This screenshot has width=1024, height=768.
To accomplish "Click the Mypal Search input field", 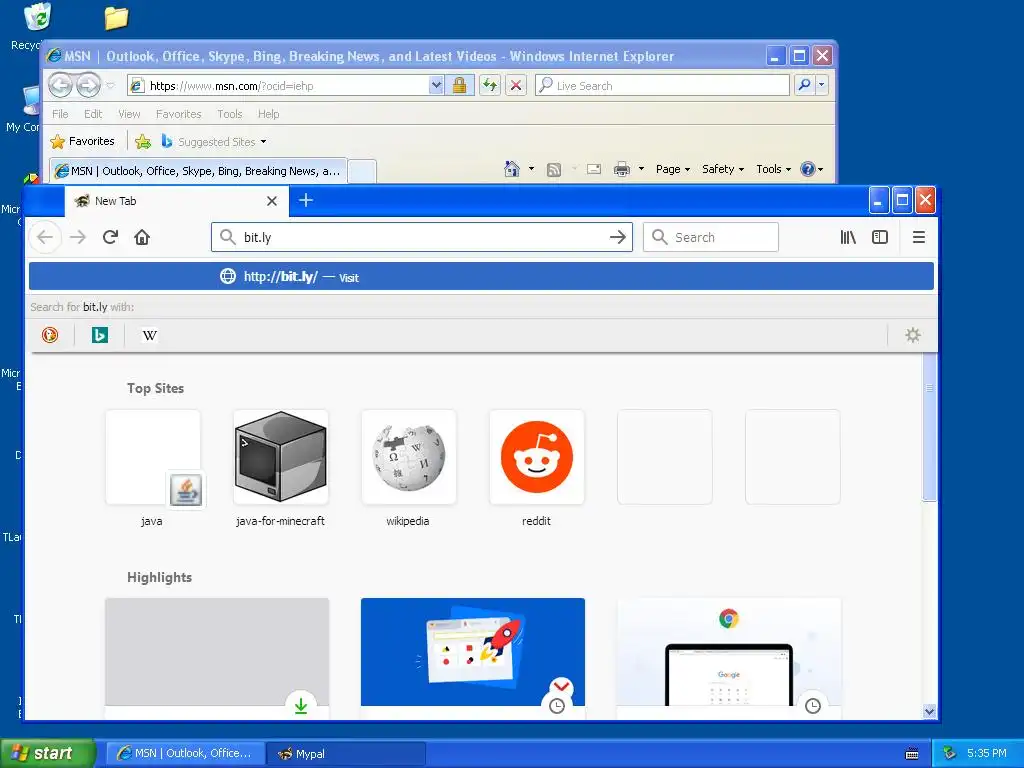I will (x=711, y=237).
